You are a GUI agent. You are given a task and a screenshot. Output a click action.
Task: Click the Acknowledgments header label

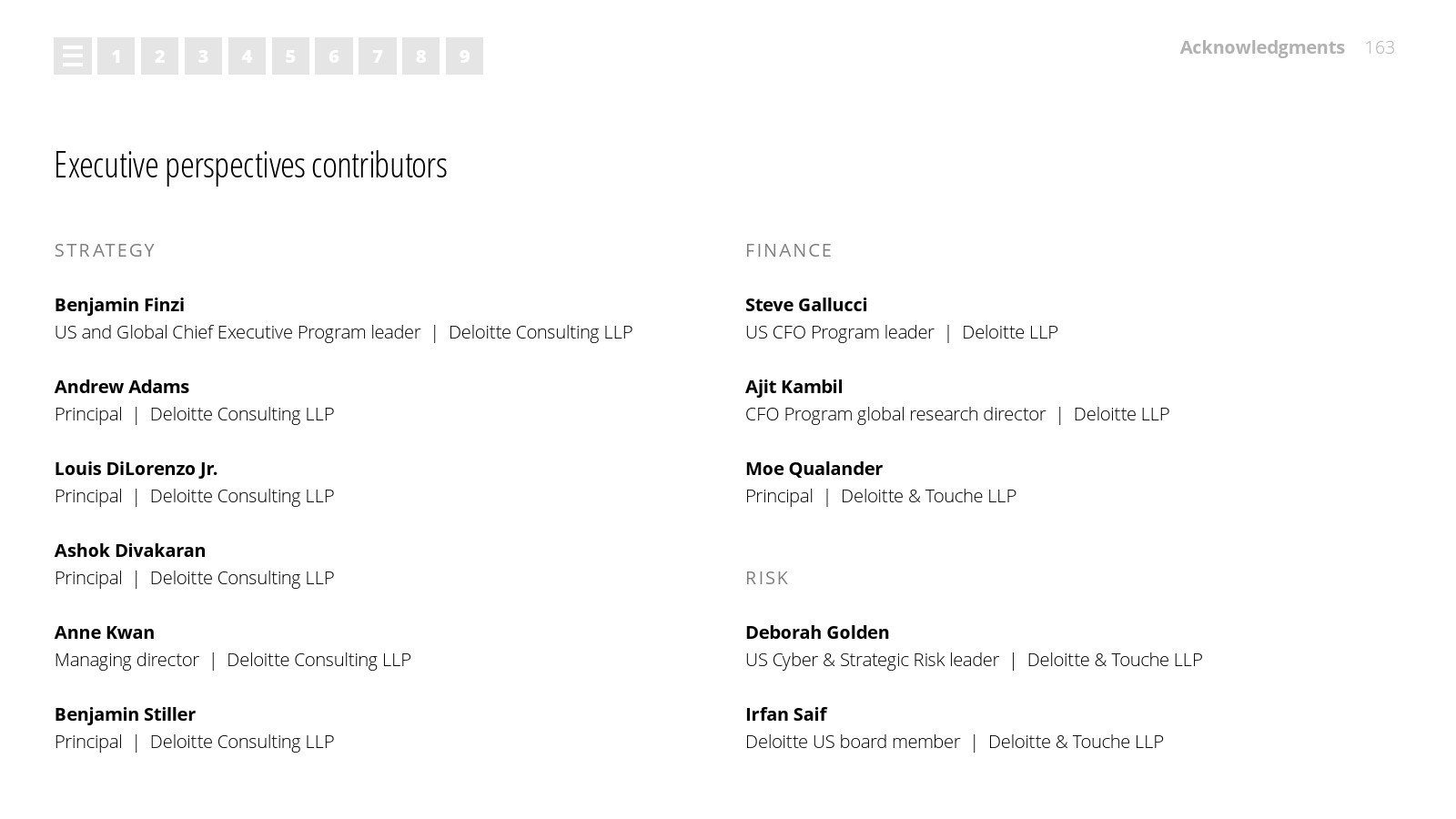[x=1262, y=47]
